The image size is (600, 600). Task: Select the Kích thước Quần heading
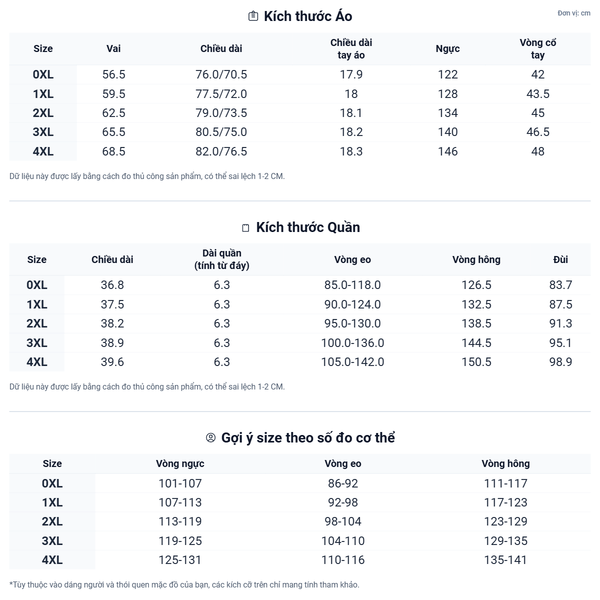pyautogui.click(x=308, y=228)
